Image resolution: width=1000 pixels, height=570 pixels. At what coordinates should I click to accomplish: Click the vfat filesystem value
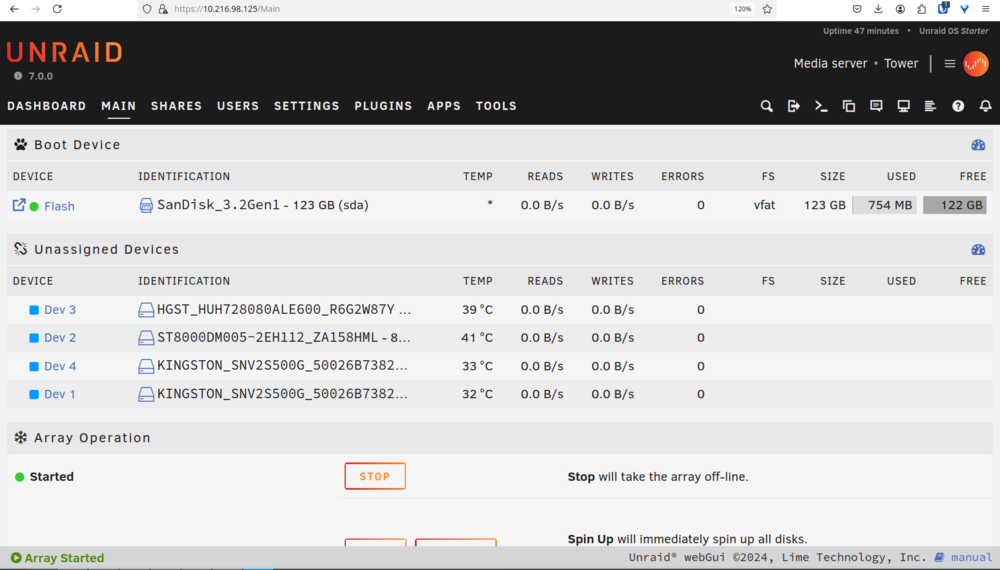tap(764, 205)
